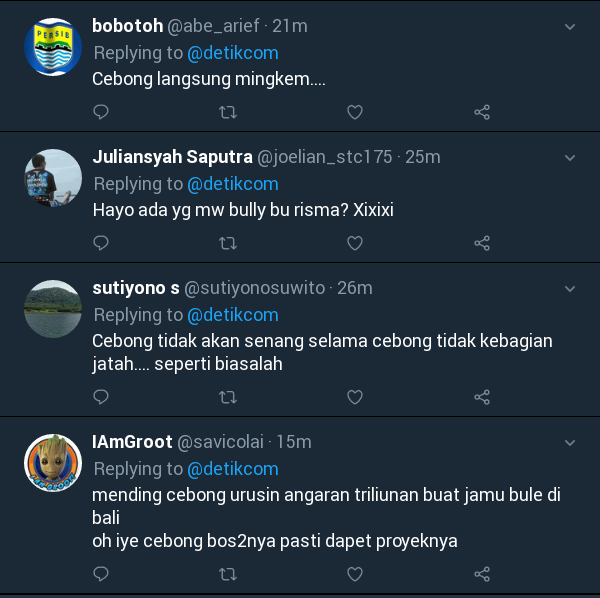This screenshot has height=598, width=600.
Task: Open bobotoh tweet options chevron
Action: pos(570,27)
